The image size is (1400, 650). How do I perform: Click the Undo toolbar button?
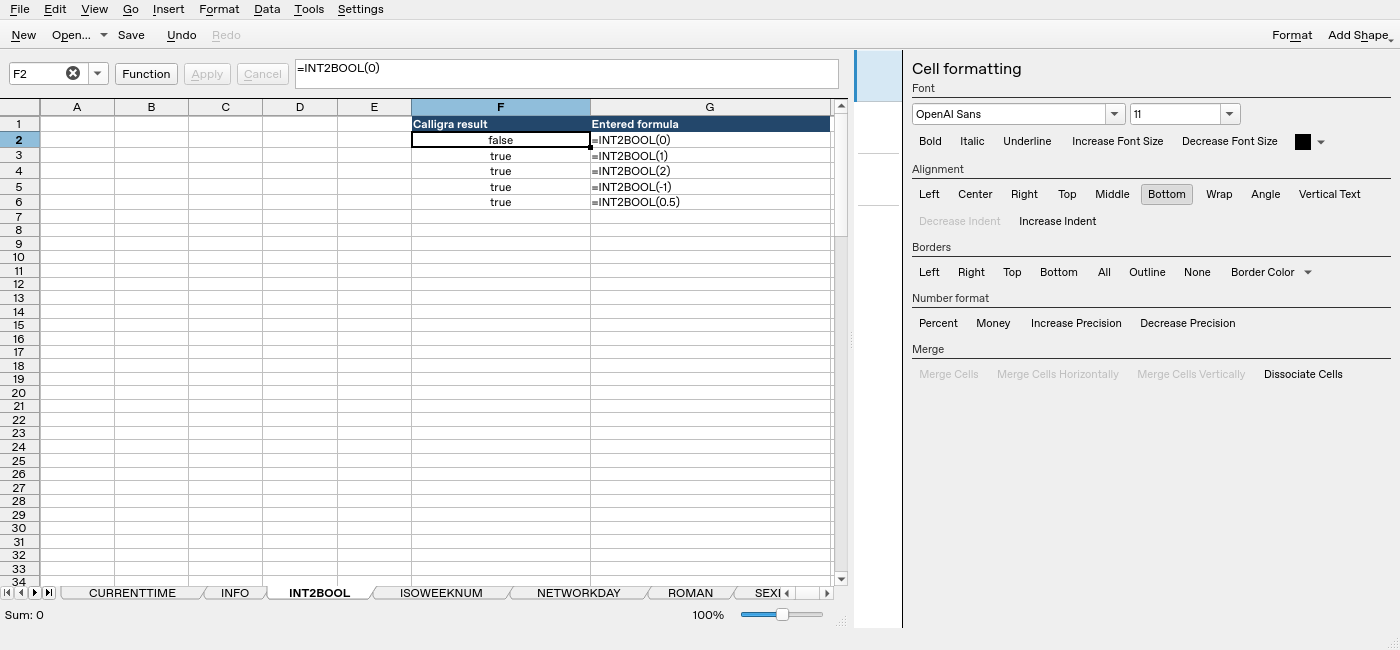[181, 35]
